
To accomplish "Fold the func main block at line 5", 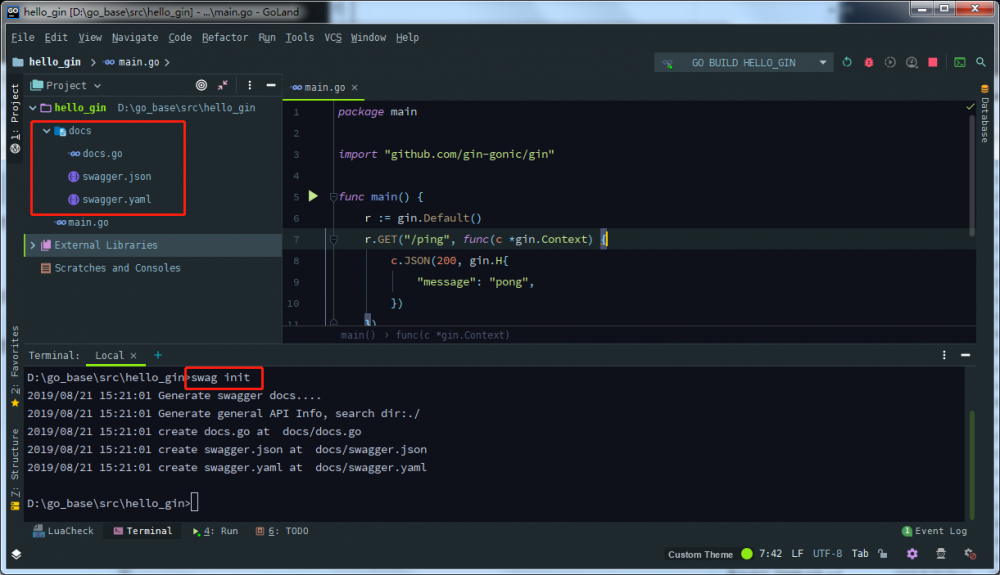I will (x=333, y=197).
